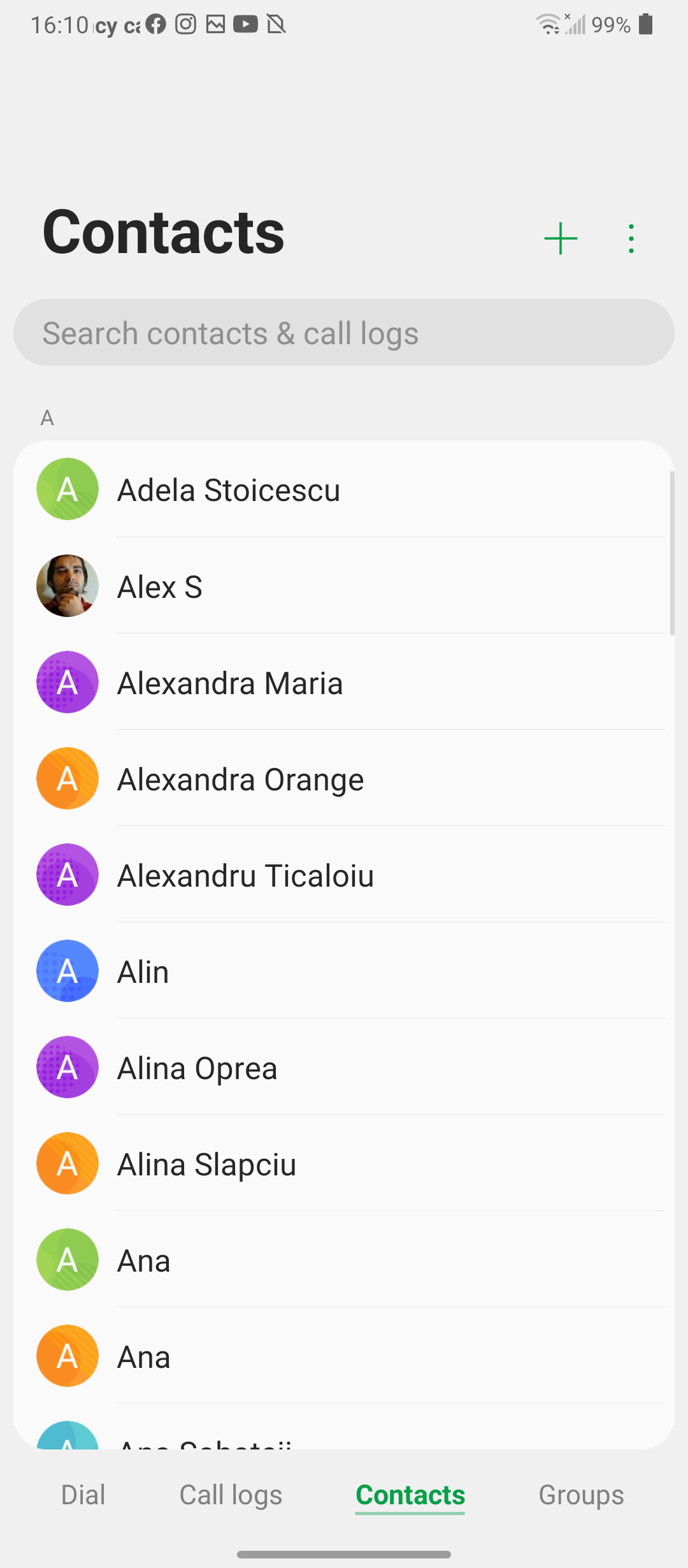688x1568 pixels.
Task: Open contact Alexandru Ticaloiu
Action: pyautogui.click(x=246, y=875)
